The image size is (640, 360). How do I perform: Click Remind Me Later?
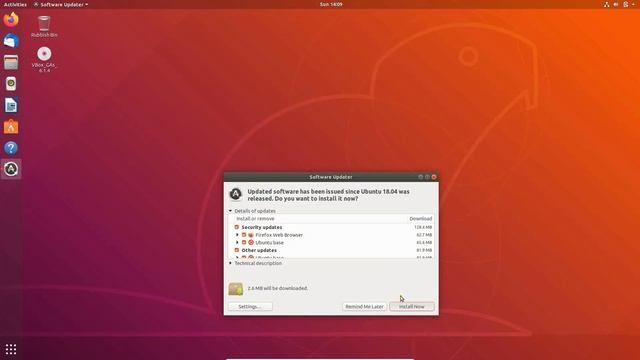[364, 307]
